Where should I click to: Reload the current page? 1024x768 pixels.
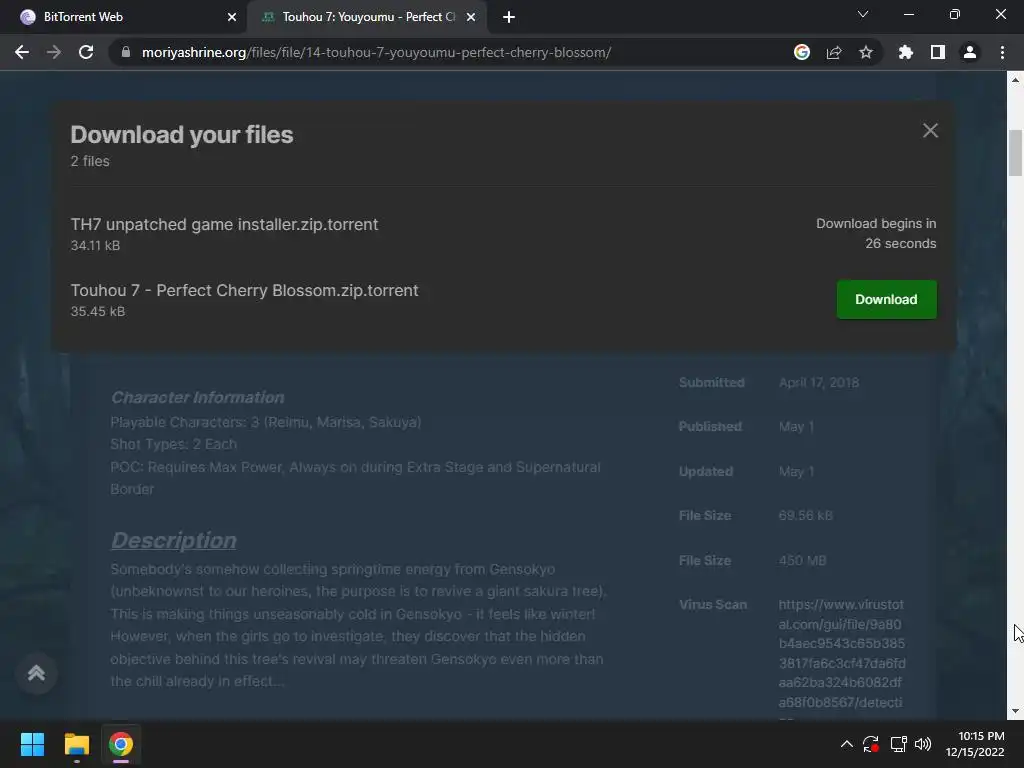[86, 52]
